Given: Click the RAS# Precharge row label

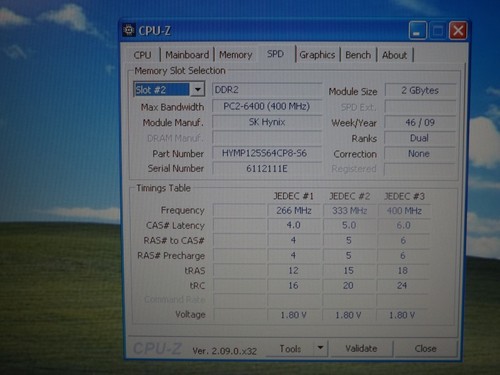Looking at the screenshot, I should point(171,256).
